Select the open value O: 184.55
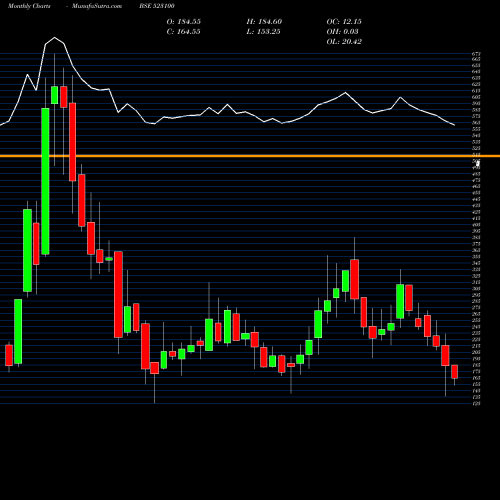Image resolution: width=500 pixels, height=500 pixels. tap(184, 22)
